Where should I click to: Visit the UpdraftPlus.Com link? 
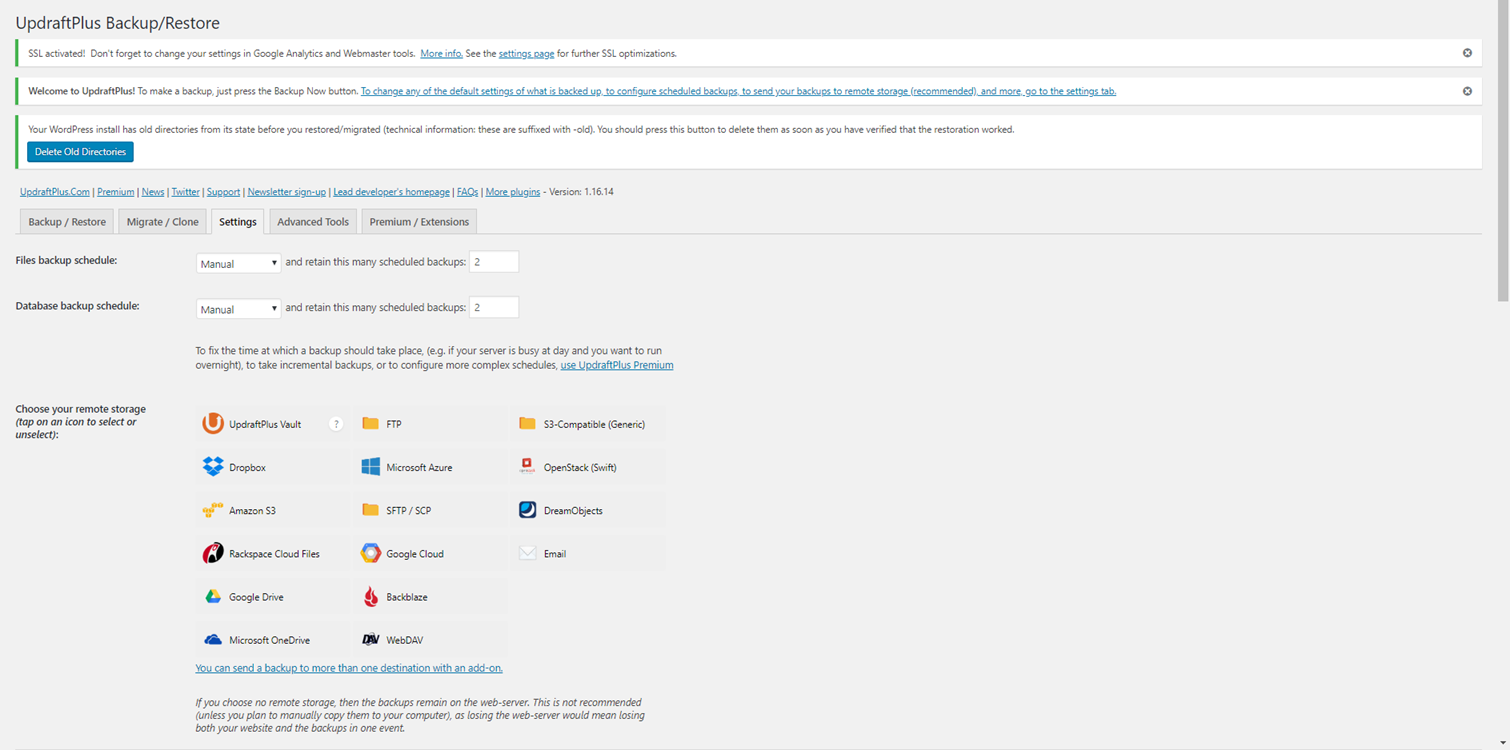click(x=55, y=192)
